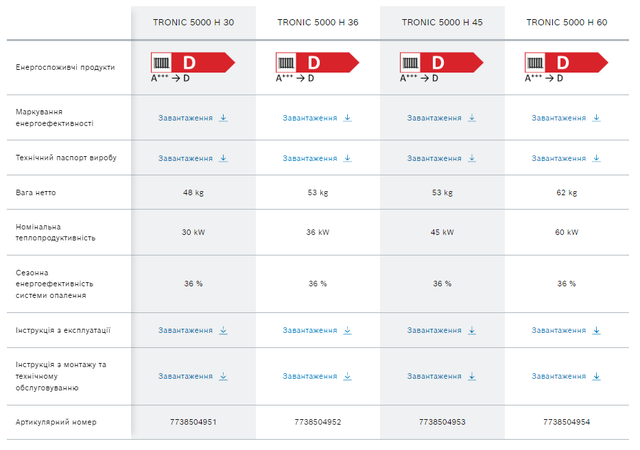640x450 pixels.
Task: Select article number 7738504951
Action: (193, 422)
